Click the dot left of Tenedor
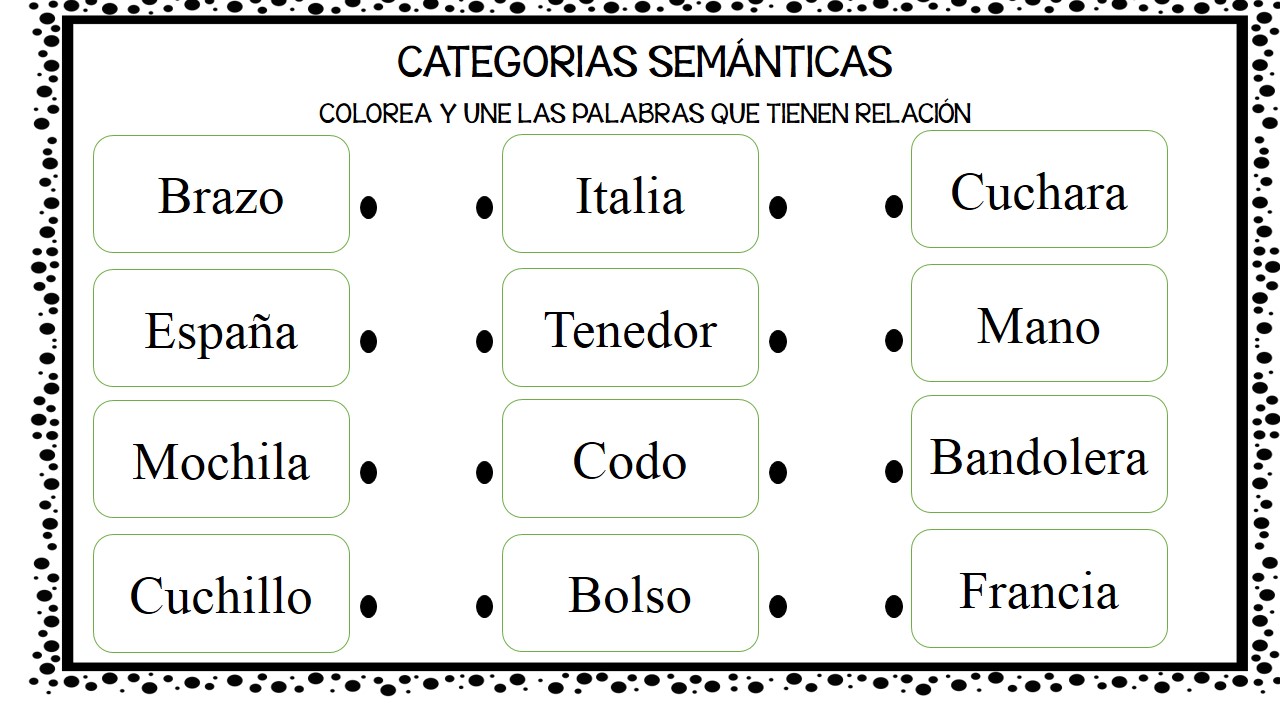Viewport: 1280px width, 720px height. pos(485,341)
